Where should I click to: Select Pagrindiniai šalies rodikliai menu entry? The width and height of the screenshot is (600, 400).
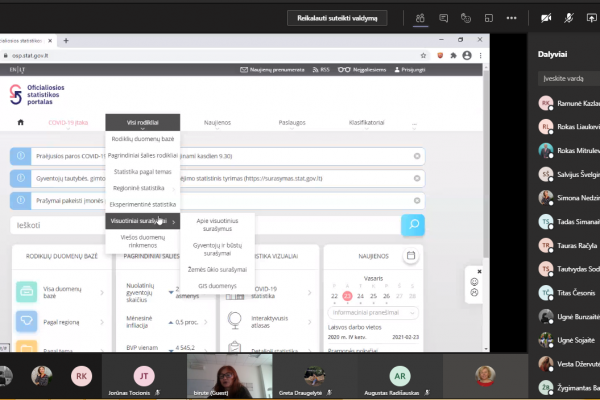[143, 155]
